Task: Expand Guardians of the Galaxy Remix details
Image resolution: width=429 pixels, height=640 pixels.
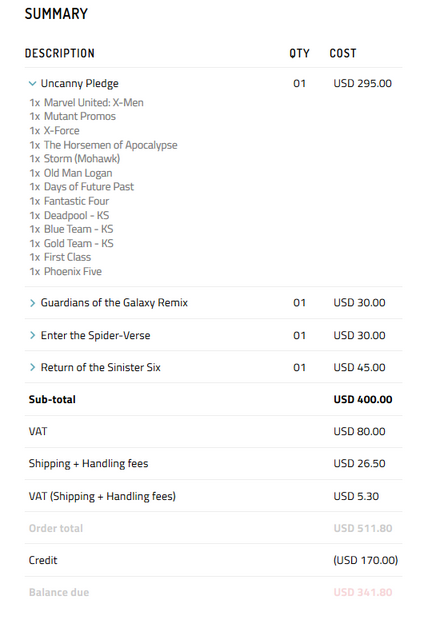Action: point(32,303)
